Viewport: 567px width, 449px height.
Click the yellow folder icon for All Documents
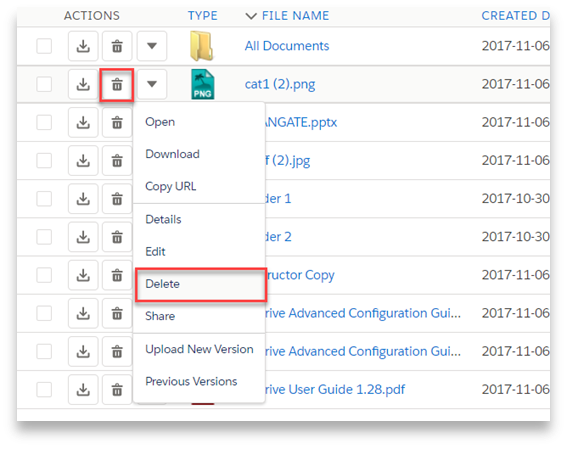(201, 46)
